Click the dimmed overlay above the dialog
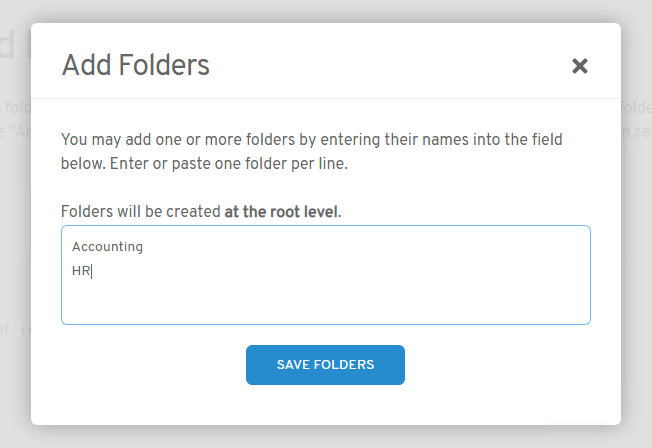This screenshot has height=448, width=652. tap(325, 10)
